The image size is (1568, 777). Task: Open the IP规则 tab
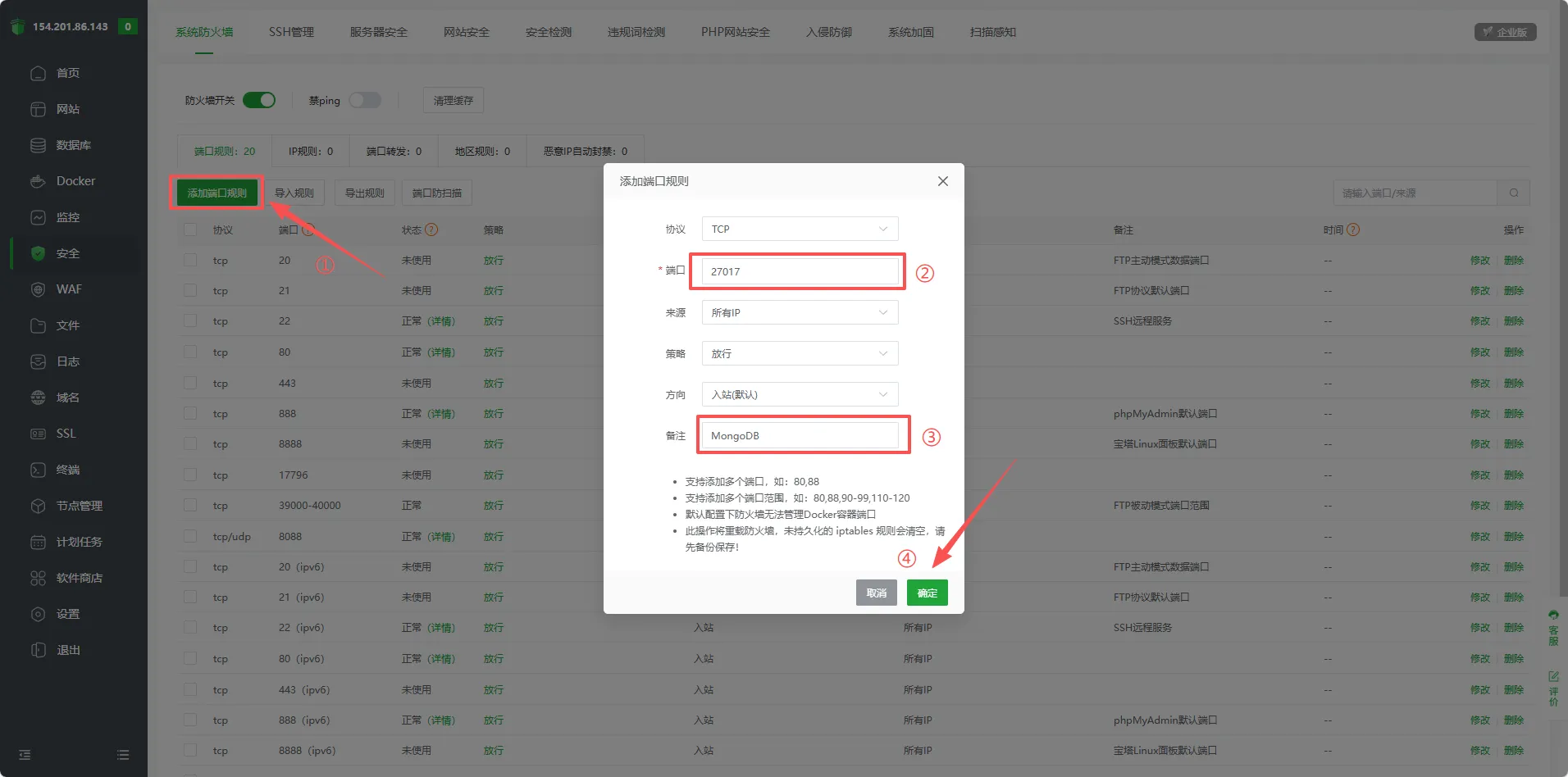[310, 152]
